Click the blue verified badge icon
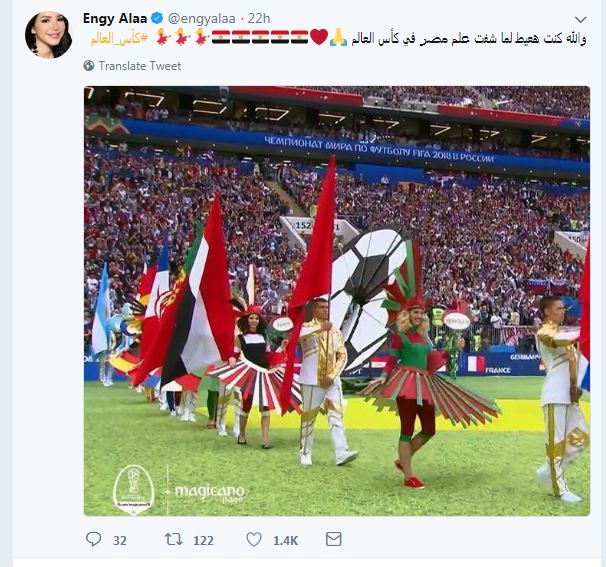Screen dimensions: 606x567 157,19
